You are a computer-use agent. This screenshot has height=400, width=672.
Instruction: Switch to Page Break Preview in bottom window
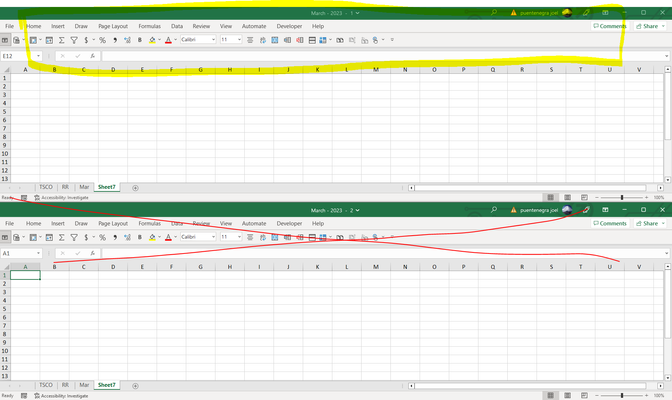coord(584,395)
